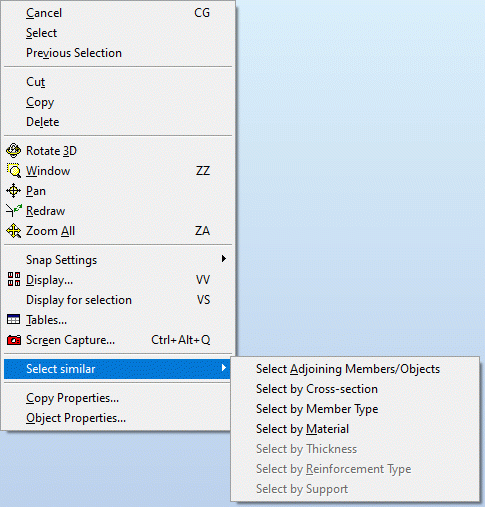Click Display for selection entry
Image resolution: width=485 pixels, height=507 pixels.
[79, 300]
